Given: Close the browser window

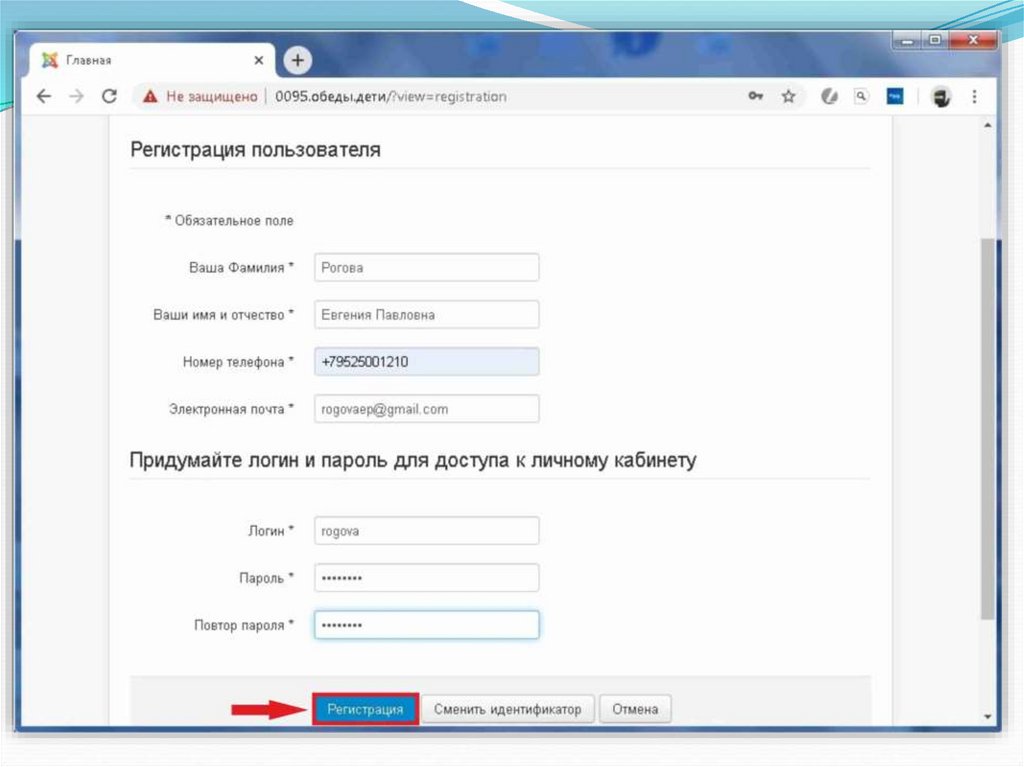Looking at the screenshot, I should [973, 41].
